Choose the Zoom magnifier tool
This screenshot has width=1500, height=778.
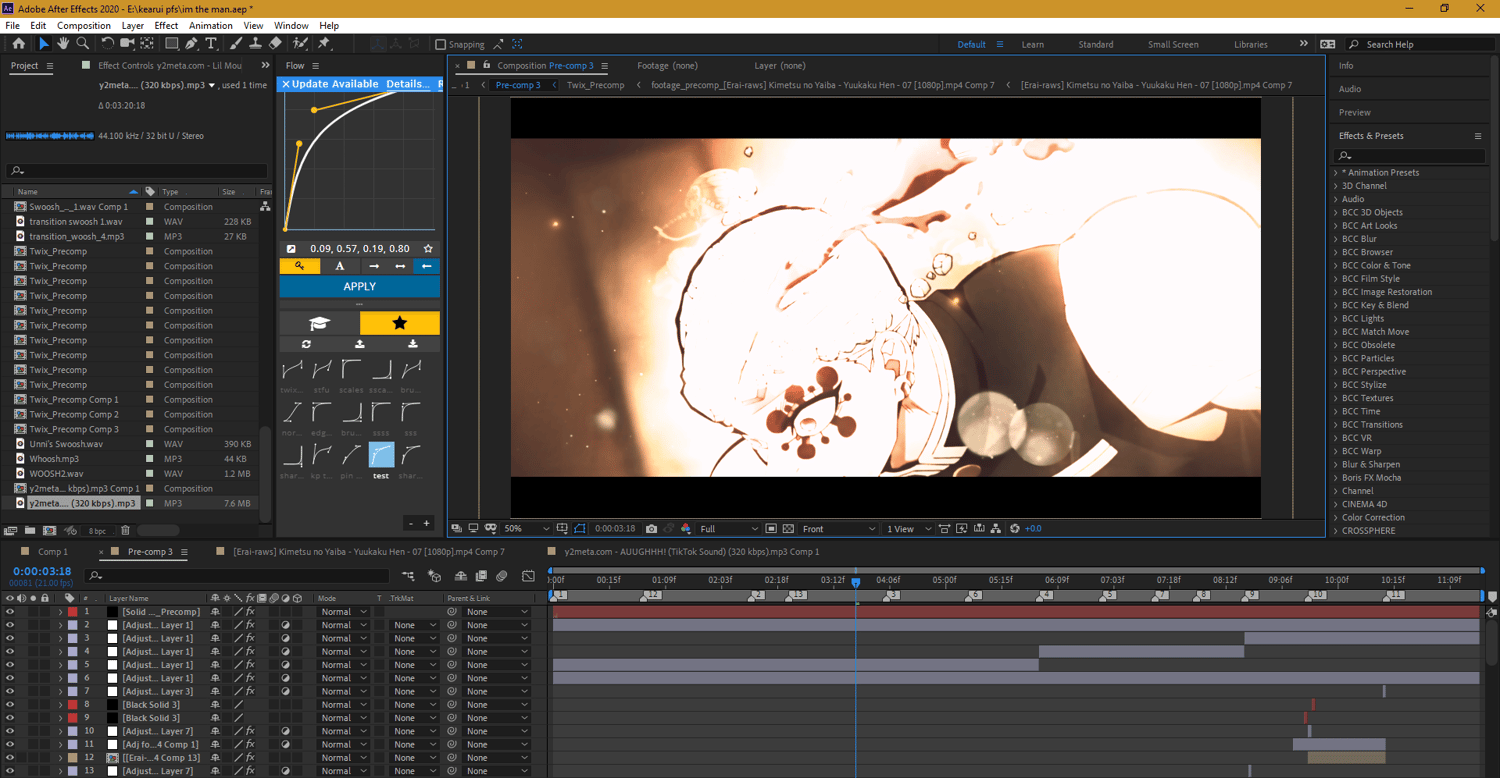point(83,44)
